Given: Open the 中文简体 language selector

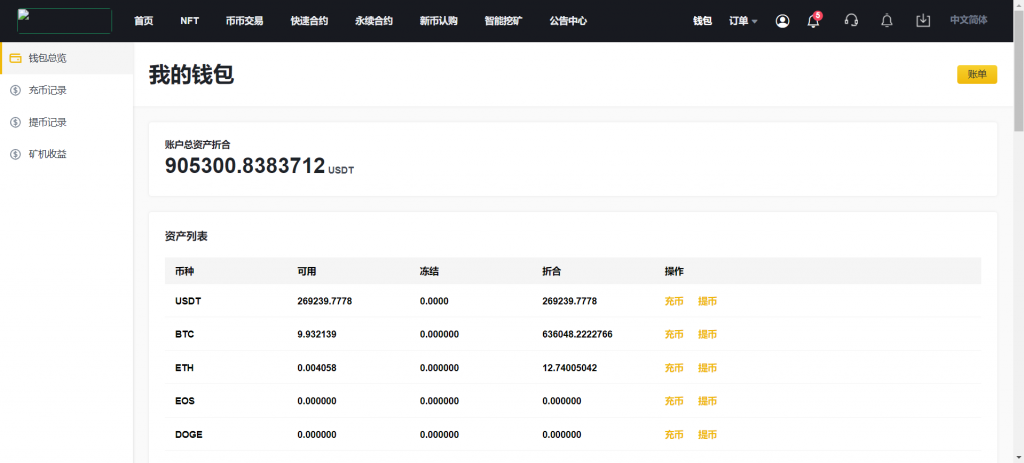Looking at the screenshot, I should (968, 20).
